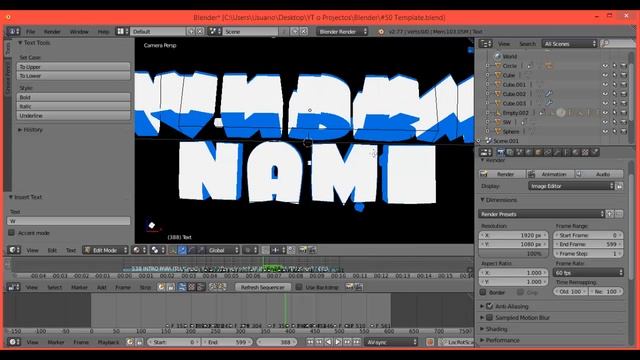Select the Constraints properties tab icon
This screenshot has width=640, height=360.
click(547, 152)
